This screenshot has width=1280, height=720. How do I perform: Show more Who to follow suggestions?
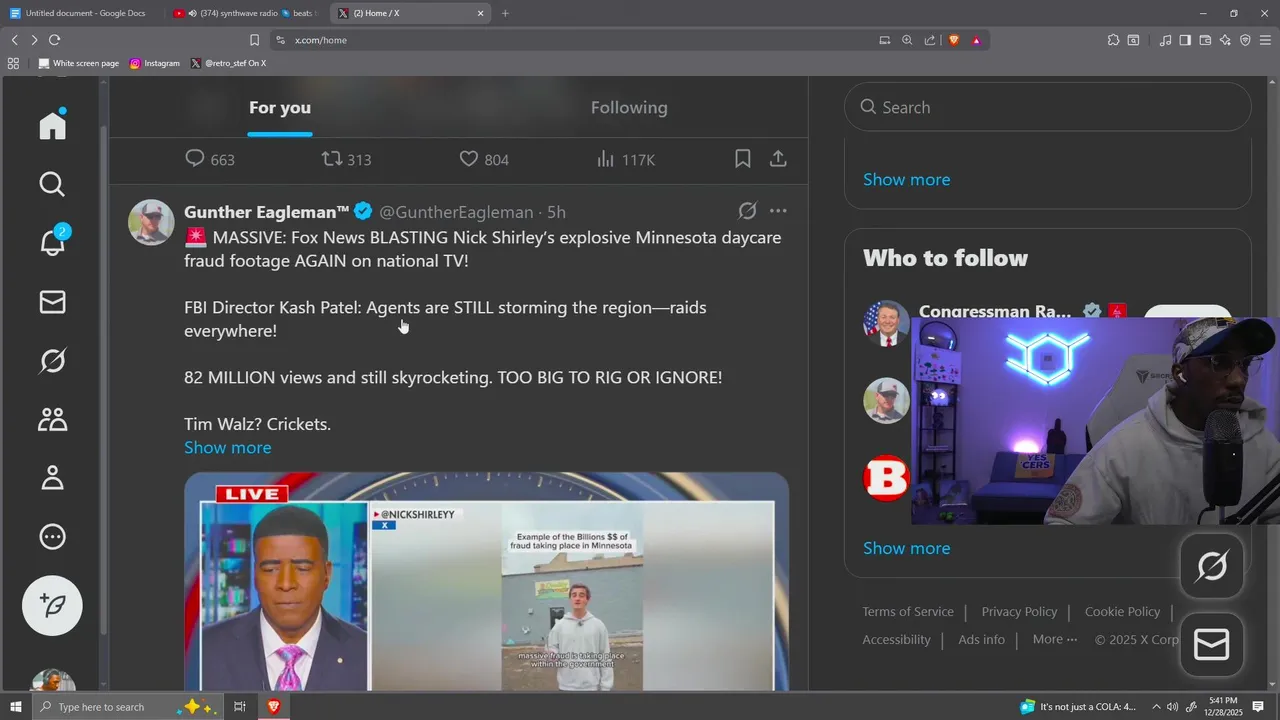tap(906, 548)
